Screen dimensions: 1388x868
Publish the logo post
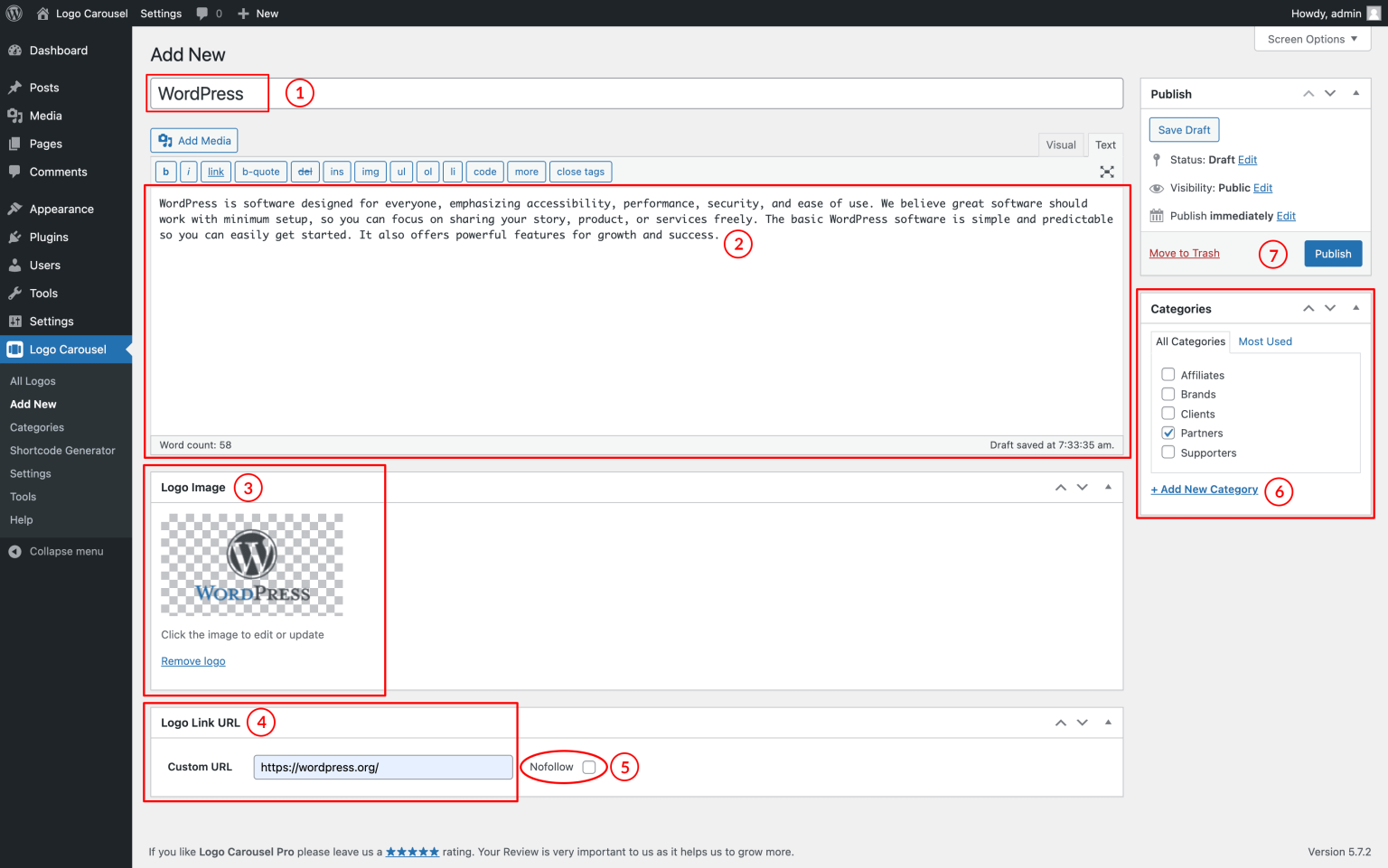1333,253
